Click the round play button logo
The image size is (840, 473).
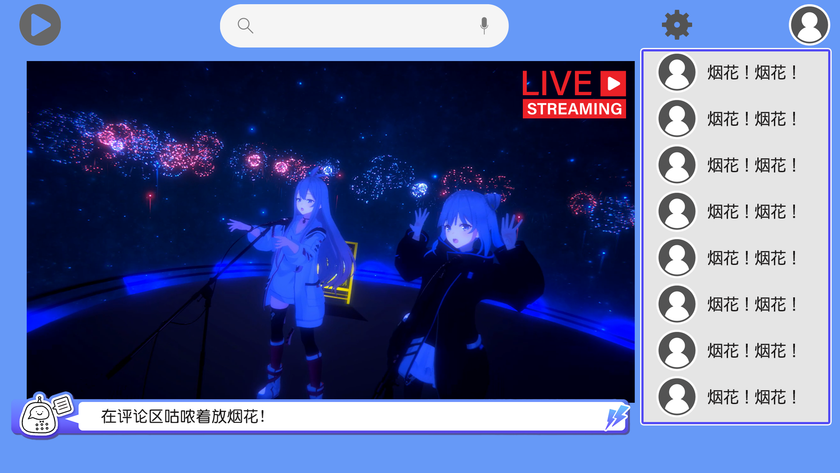click(40, 25)
